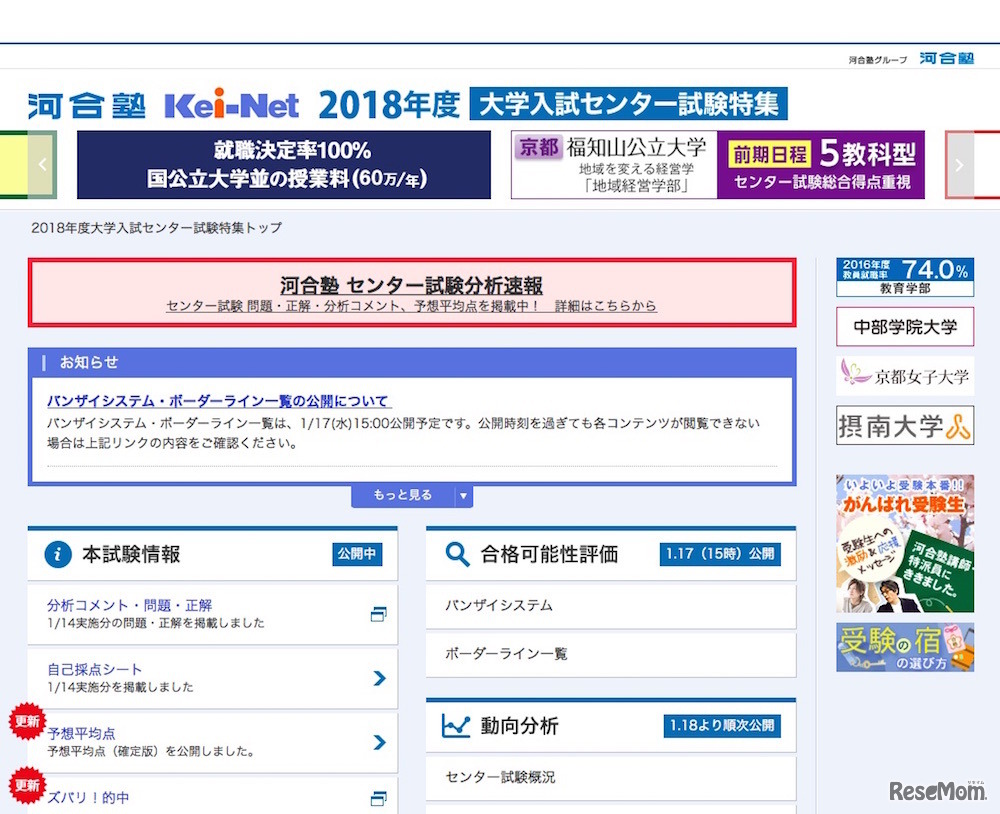Click the new-window icon on the 分析コメント row
The height and width of the screenshot is (814, 1000).
pos(378,614)
